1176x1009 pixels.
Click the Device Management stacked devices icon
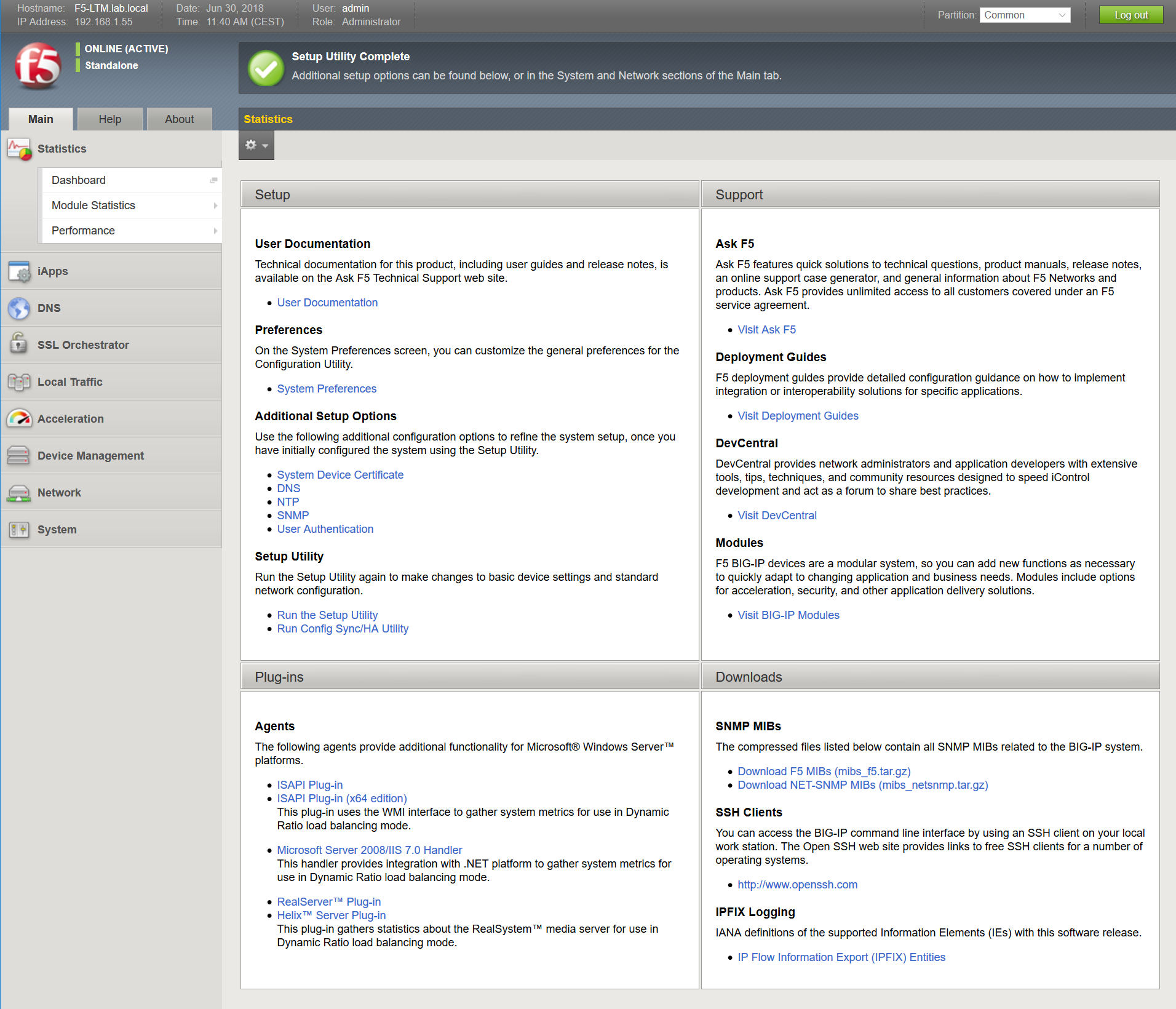(19, 455)
